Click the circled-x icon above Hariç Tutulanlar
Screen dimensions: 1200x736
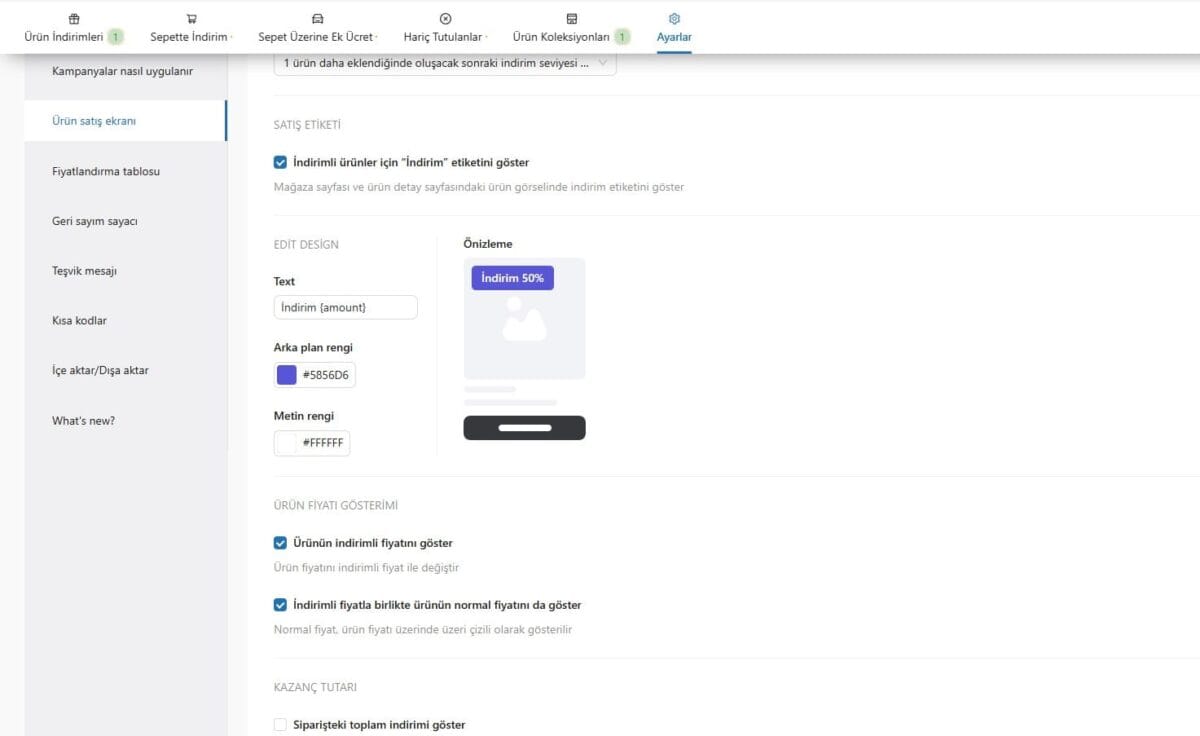pyautogui.click(x=445, y=19)
